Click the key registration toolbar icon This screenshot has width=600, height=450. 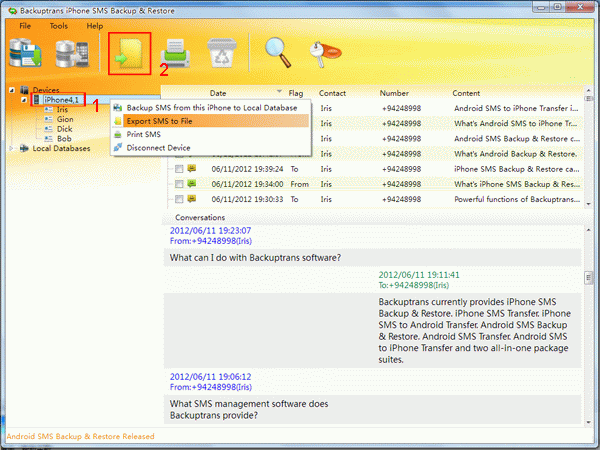coord(325,54)
